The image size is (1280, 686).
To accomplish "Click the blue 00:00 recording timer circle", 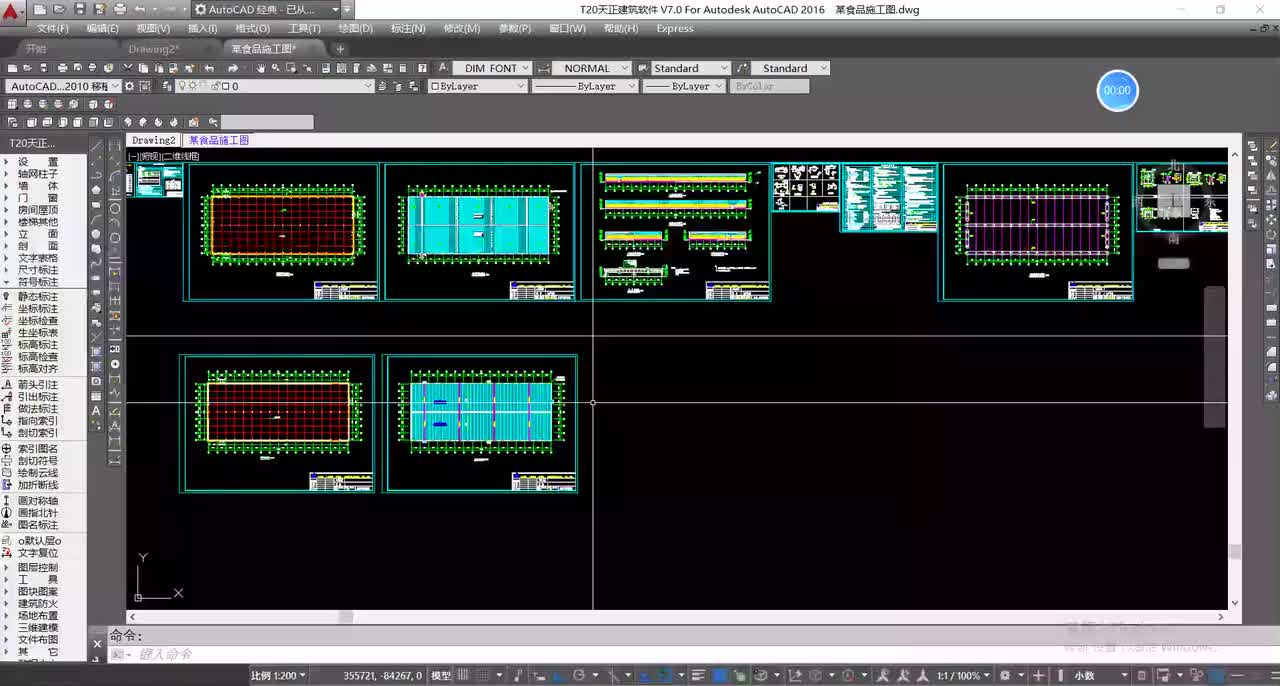I will click(1117, 90).
